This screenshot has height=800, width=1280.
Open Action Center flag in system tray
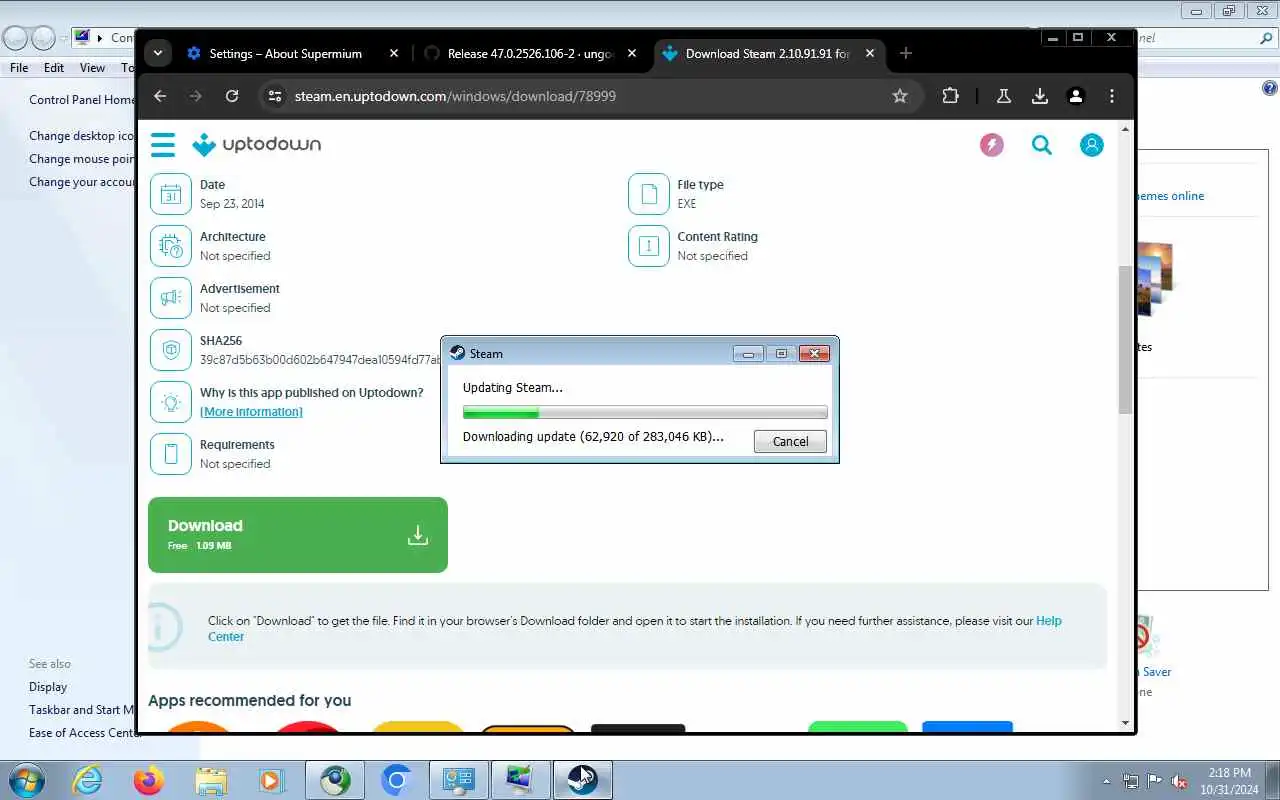point(1155,781)
